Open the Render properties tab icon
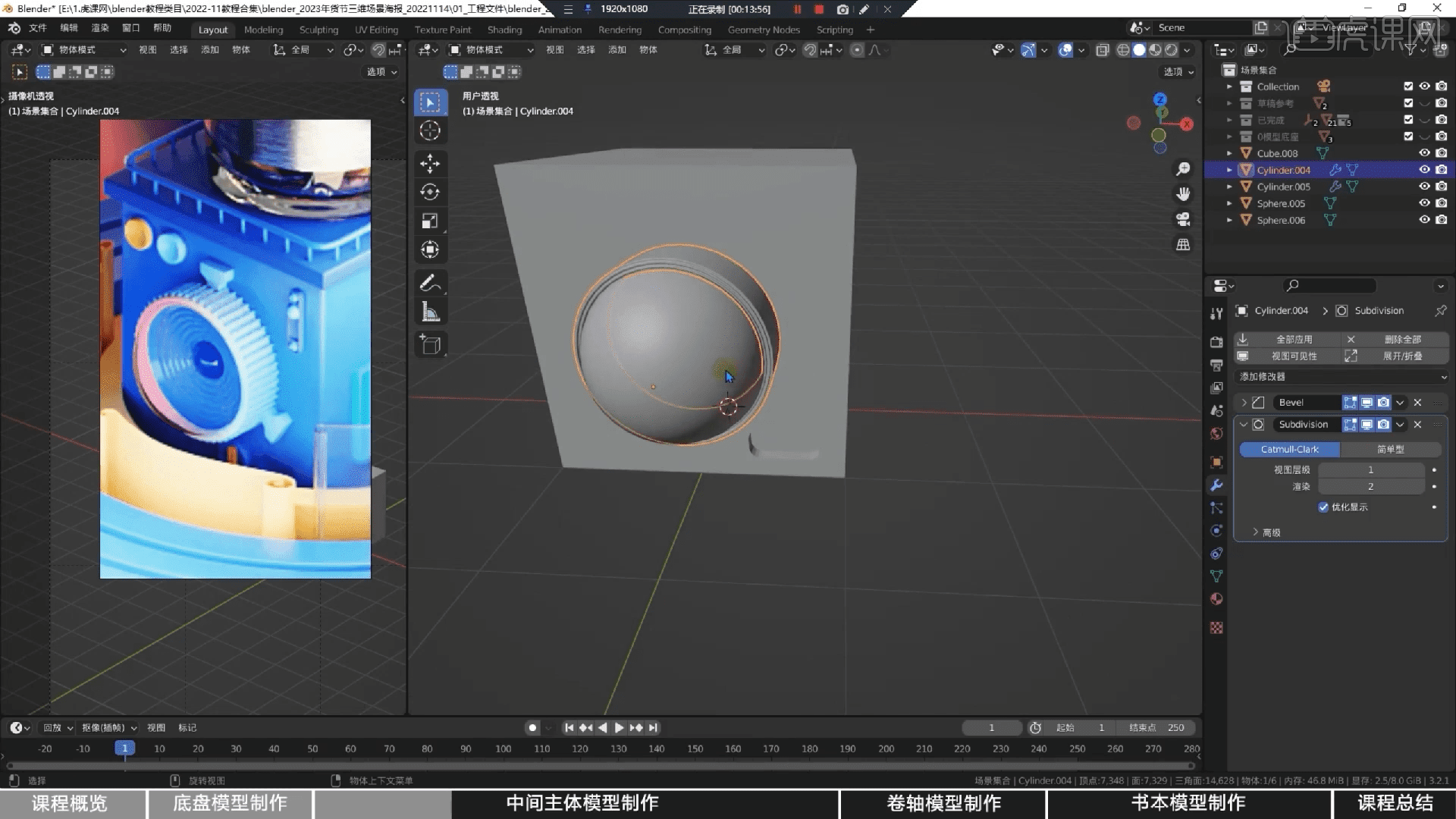The image size is (1456, 819). pyautogui.click(x=1216, y=342)
